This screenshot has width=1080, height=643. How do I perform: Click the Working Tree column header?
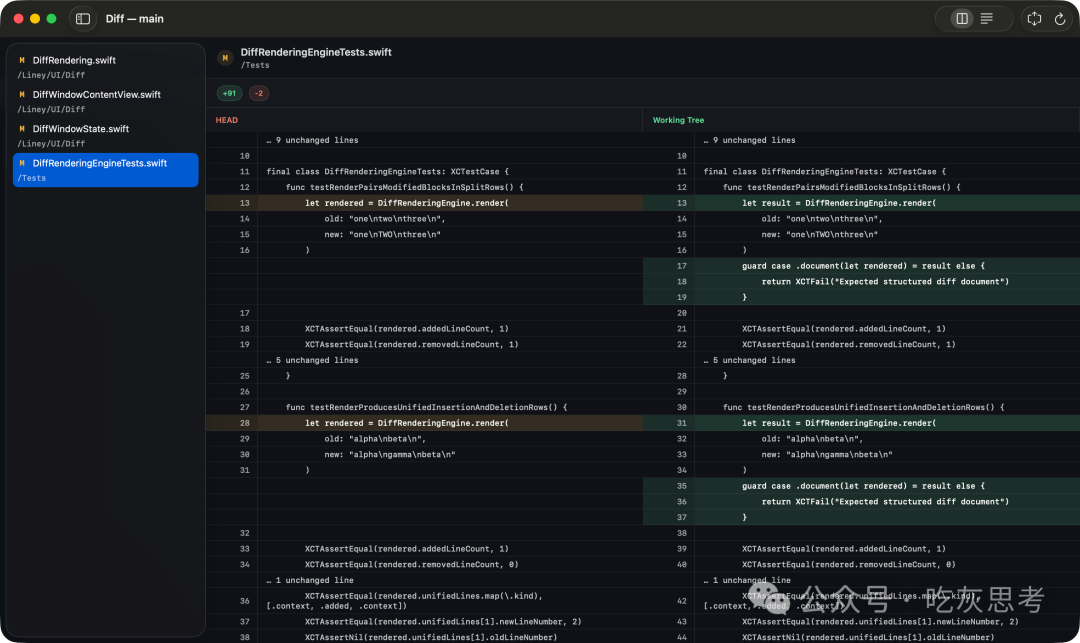point(678,120)
